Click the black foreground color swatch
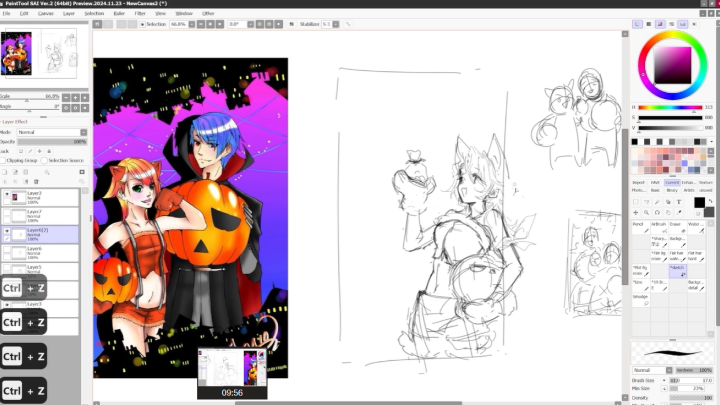The height and width of the screenshot is (405, 720). [x=699, y=202]
